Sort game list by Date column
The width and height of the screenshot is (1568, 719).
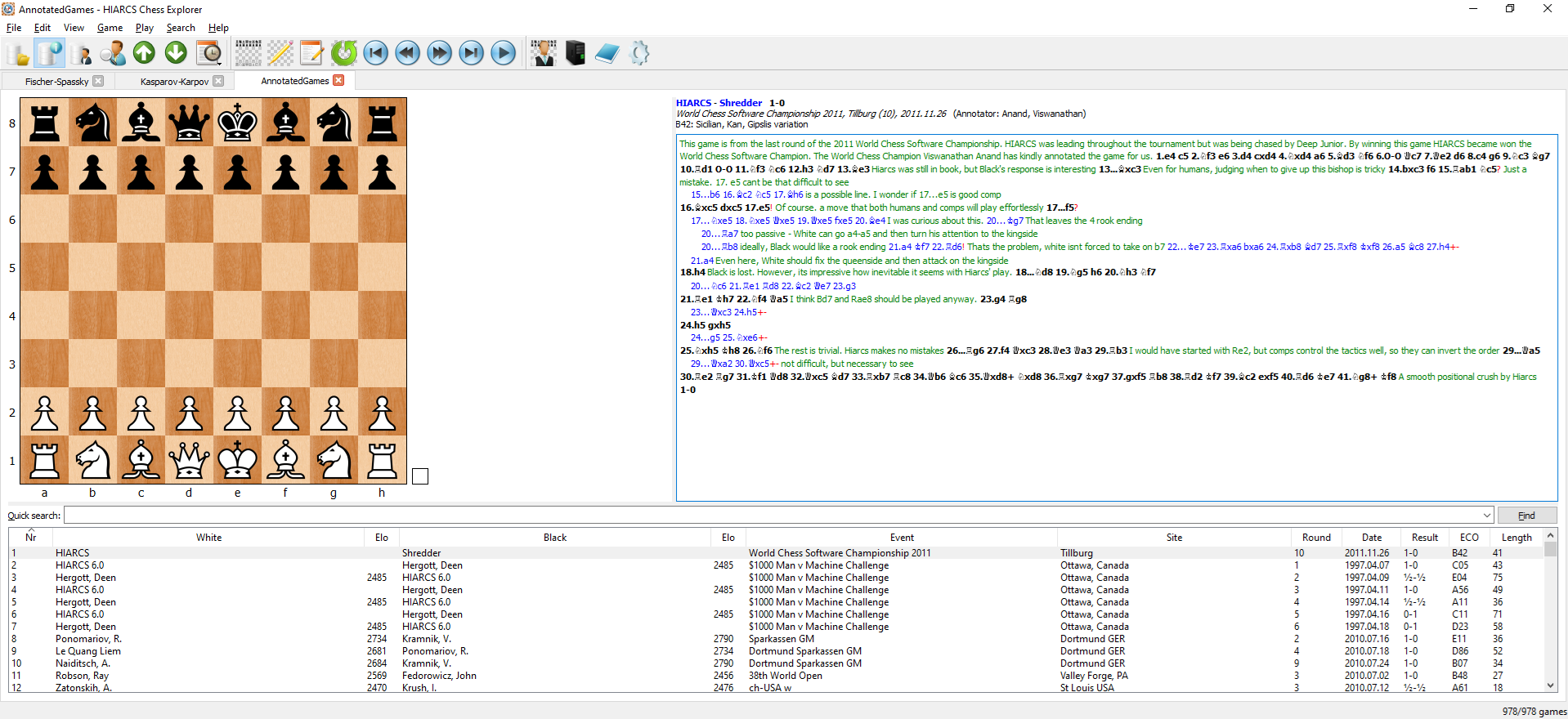(1372, 538)
